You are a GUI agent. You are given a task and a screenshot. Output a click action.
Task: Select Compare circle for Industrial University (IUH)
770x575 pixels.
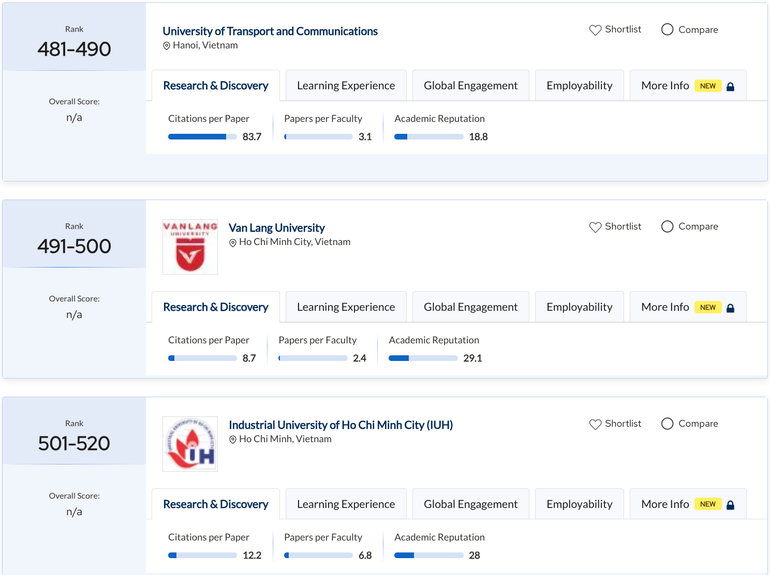pos(667,424)
